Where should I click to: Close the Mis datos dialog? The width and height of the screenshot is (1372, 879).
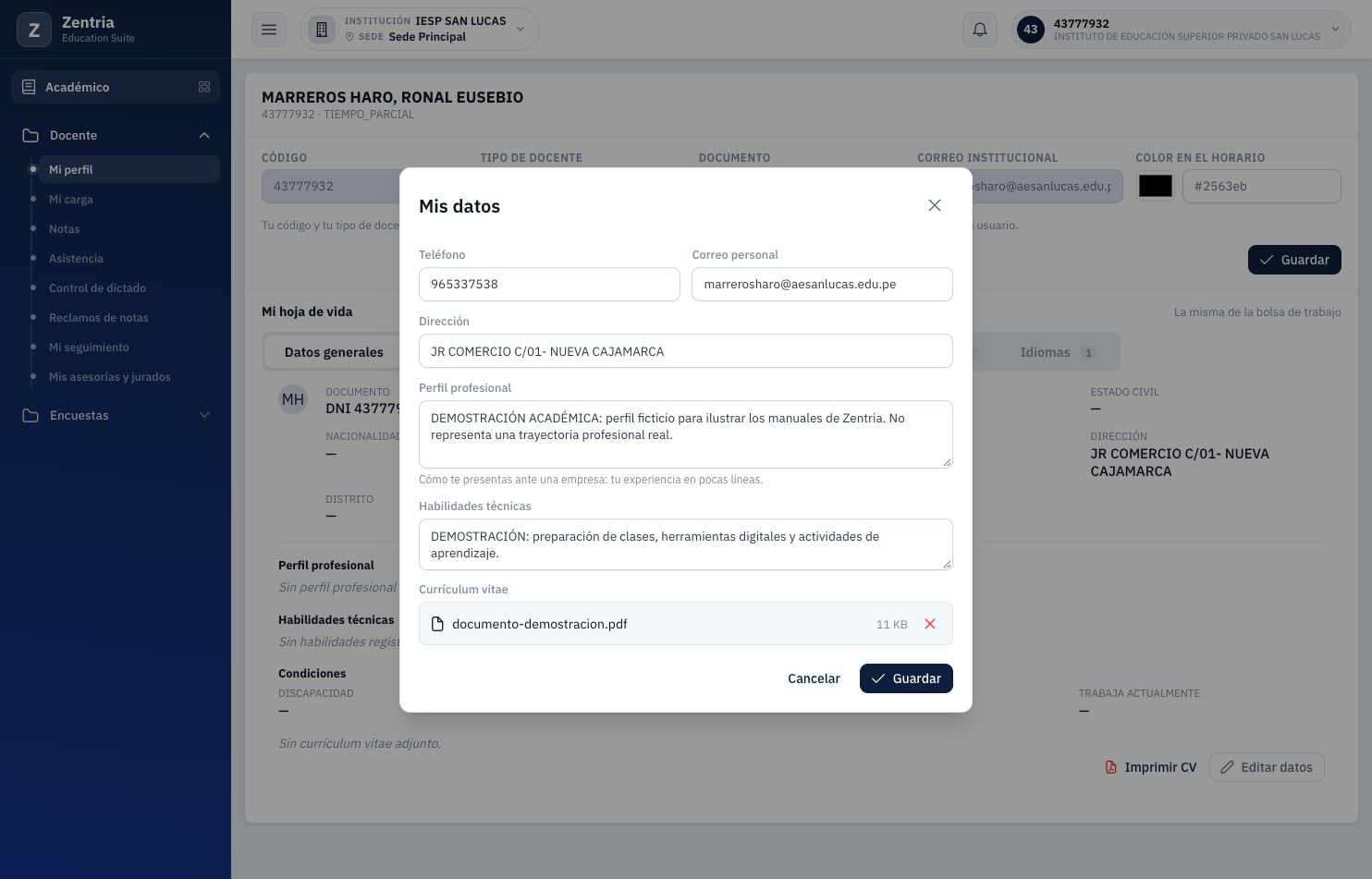click(935, 205)
